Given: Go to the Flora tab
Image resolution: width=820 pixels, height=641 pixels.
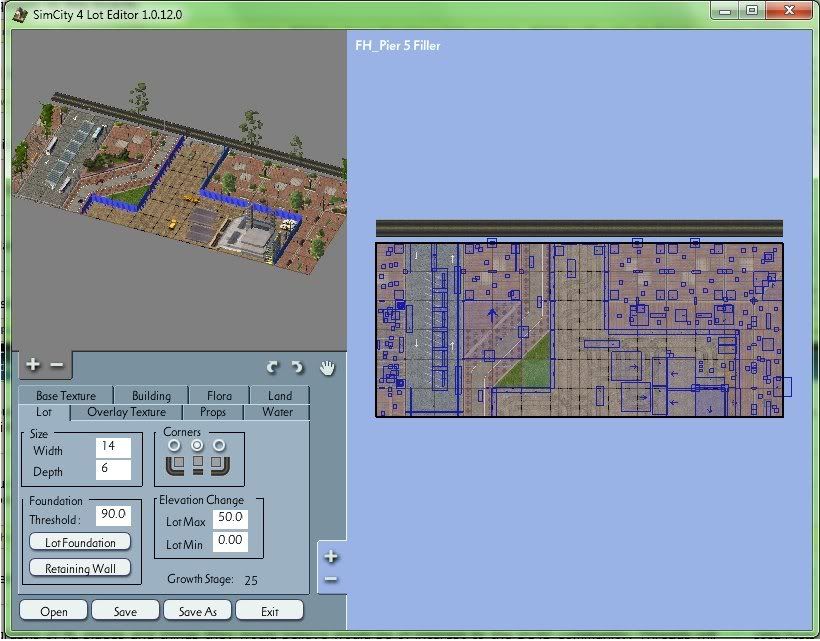Looking at the screenshot, I should 219,395.
